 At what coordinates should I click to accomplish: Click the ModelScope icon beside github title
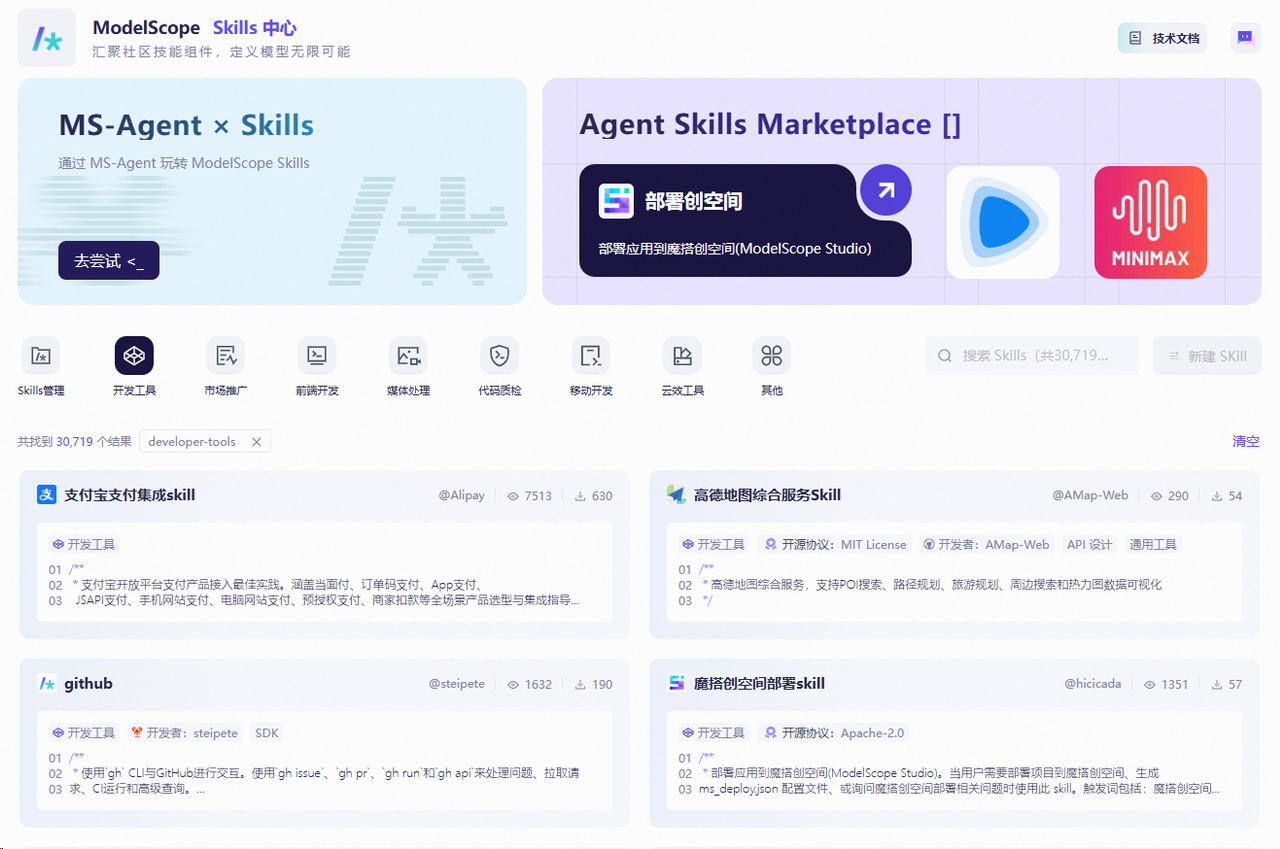point(46,684)
